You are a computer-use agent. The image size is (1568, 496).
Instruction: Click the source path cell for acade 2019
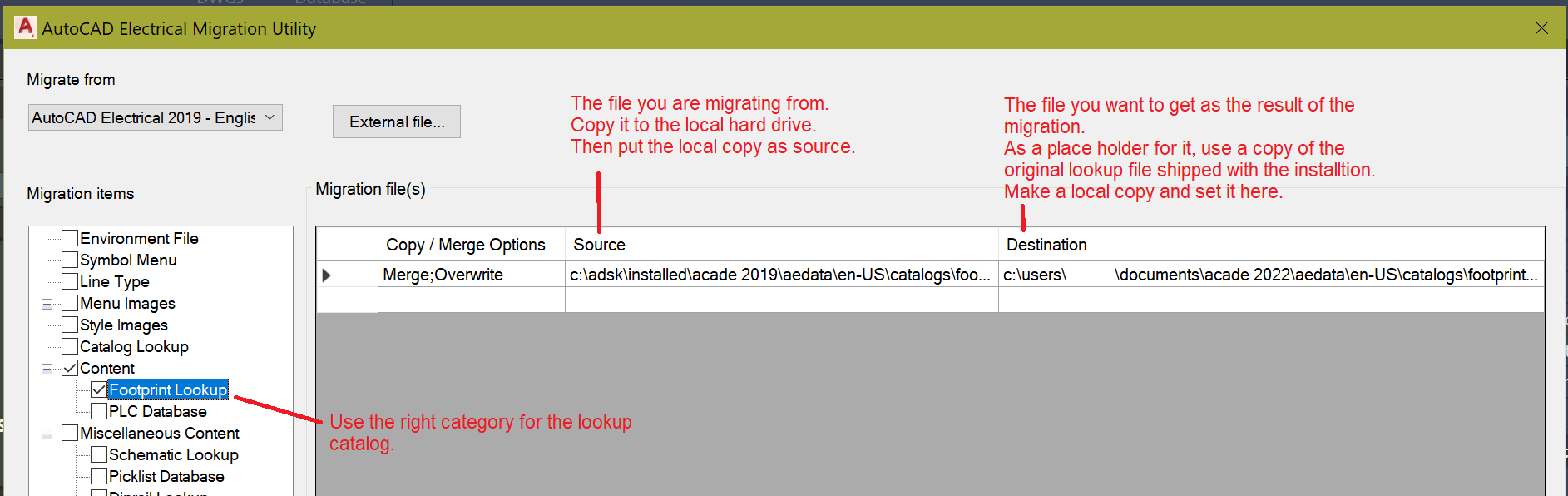[782, 275]
